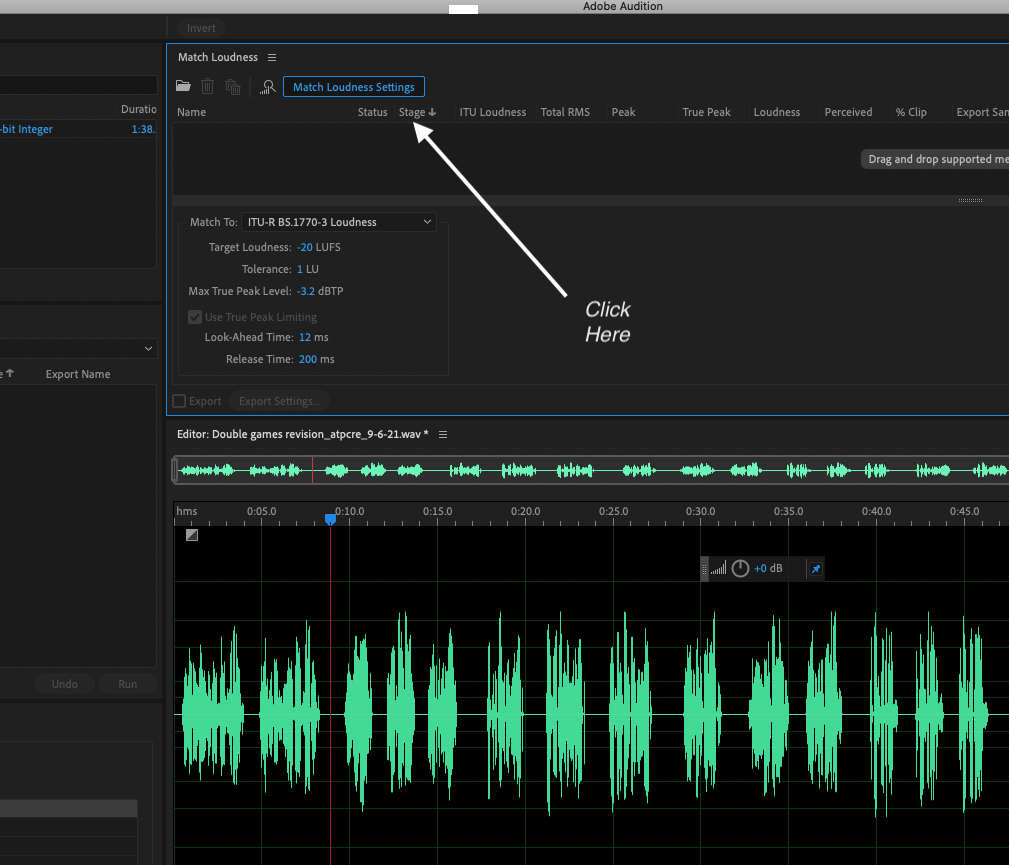Click the scan loudness icon
Screen dimensions: 1009x865
click(267, 87)
